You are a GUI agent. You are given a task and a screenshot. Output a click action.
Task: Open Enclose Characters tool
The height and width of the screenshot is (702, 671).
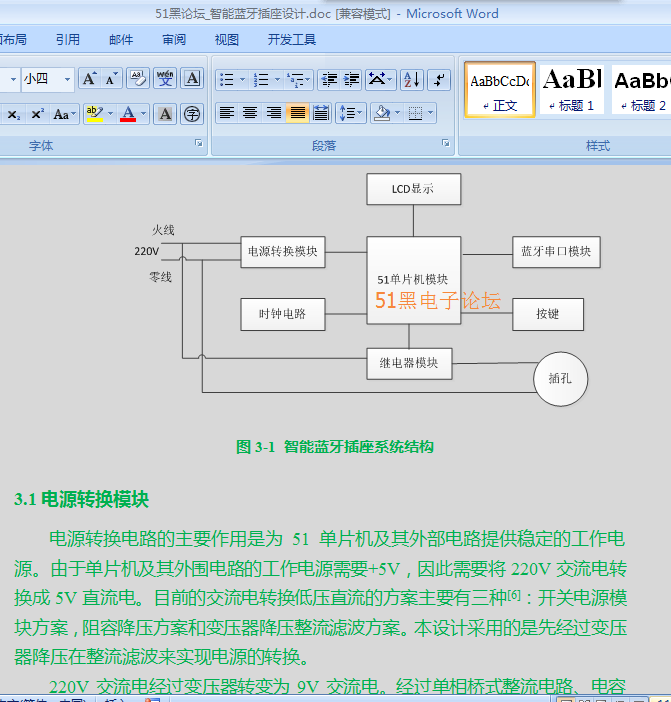(192, 114)
